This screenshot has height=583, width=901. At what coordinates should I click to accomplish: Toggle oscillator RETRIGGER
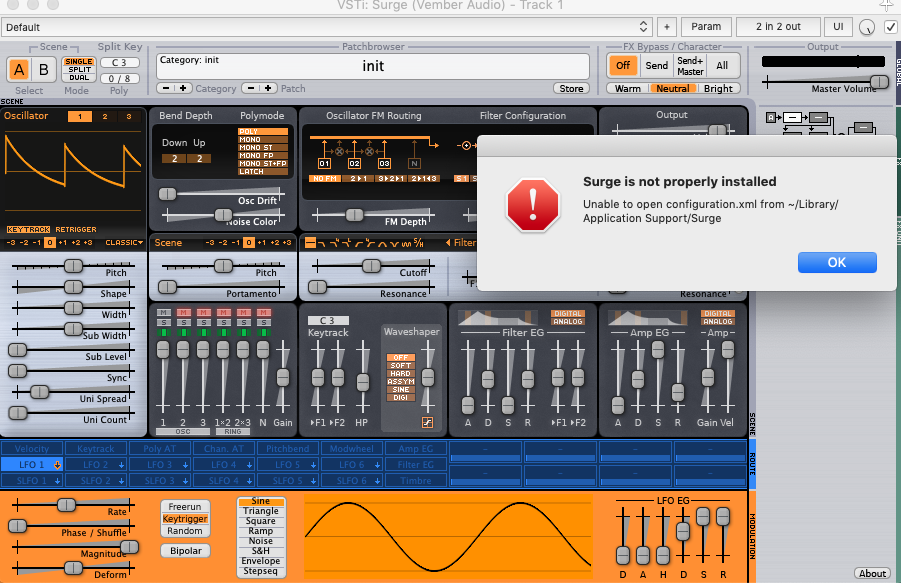(x=76, y=229)
